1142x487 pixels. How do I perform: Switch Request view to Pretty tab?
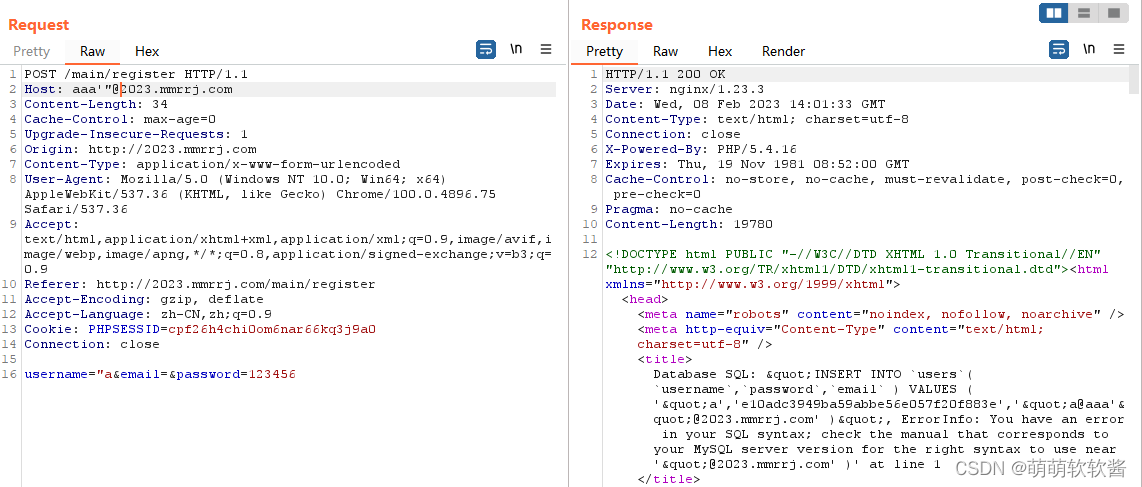click(31, 51)
